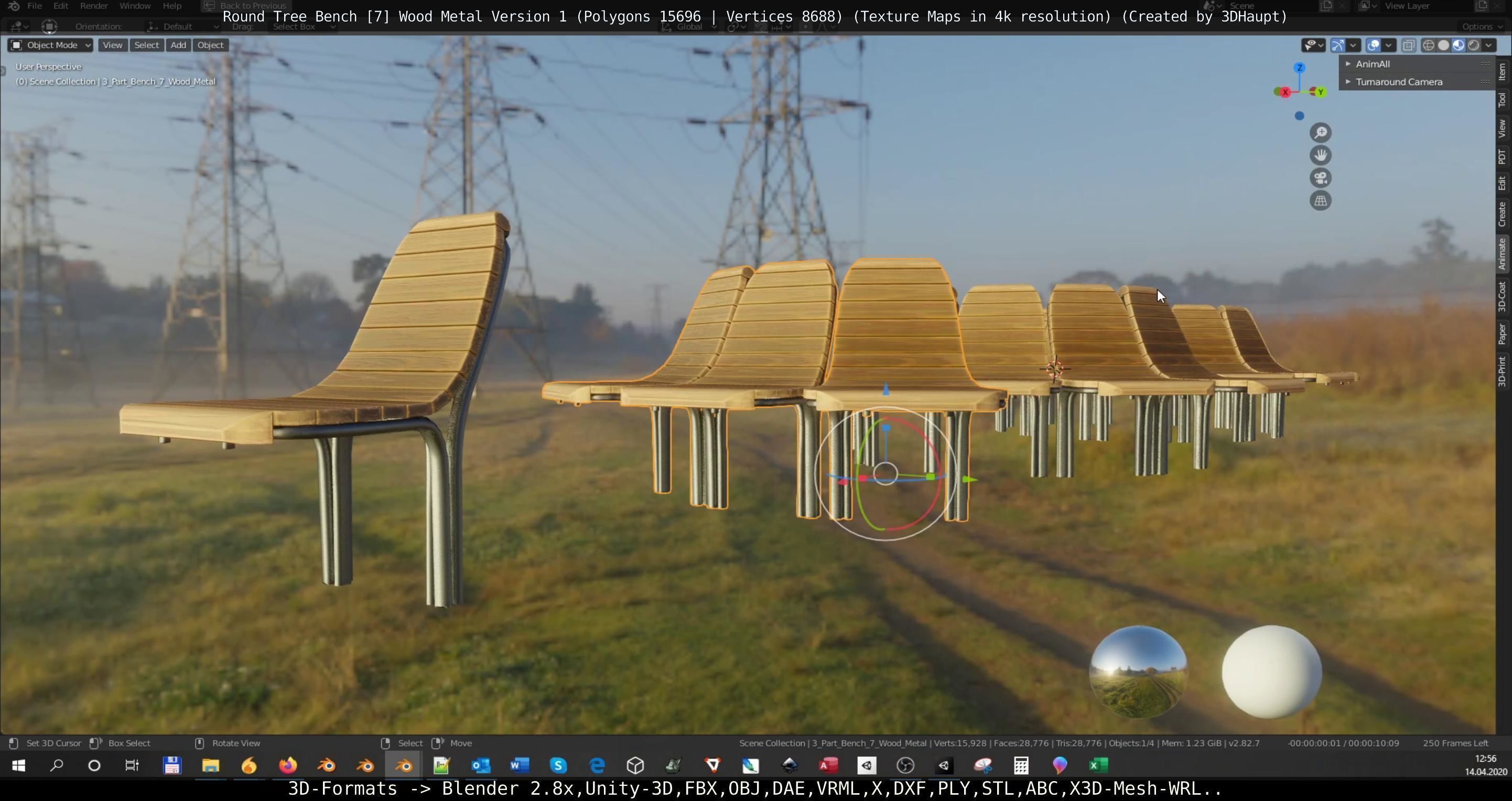The width and height of the screenshot is (1512, 801).
Task: Select rendered viewport shading sphere
Action: tap(1473, 45)
